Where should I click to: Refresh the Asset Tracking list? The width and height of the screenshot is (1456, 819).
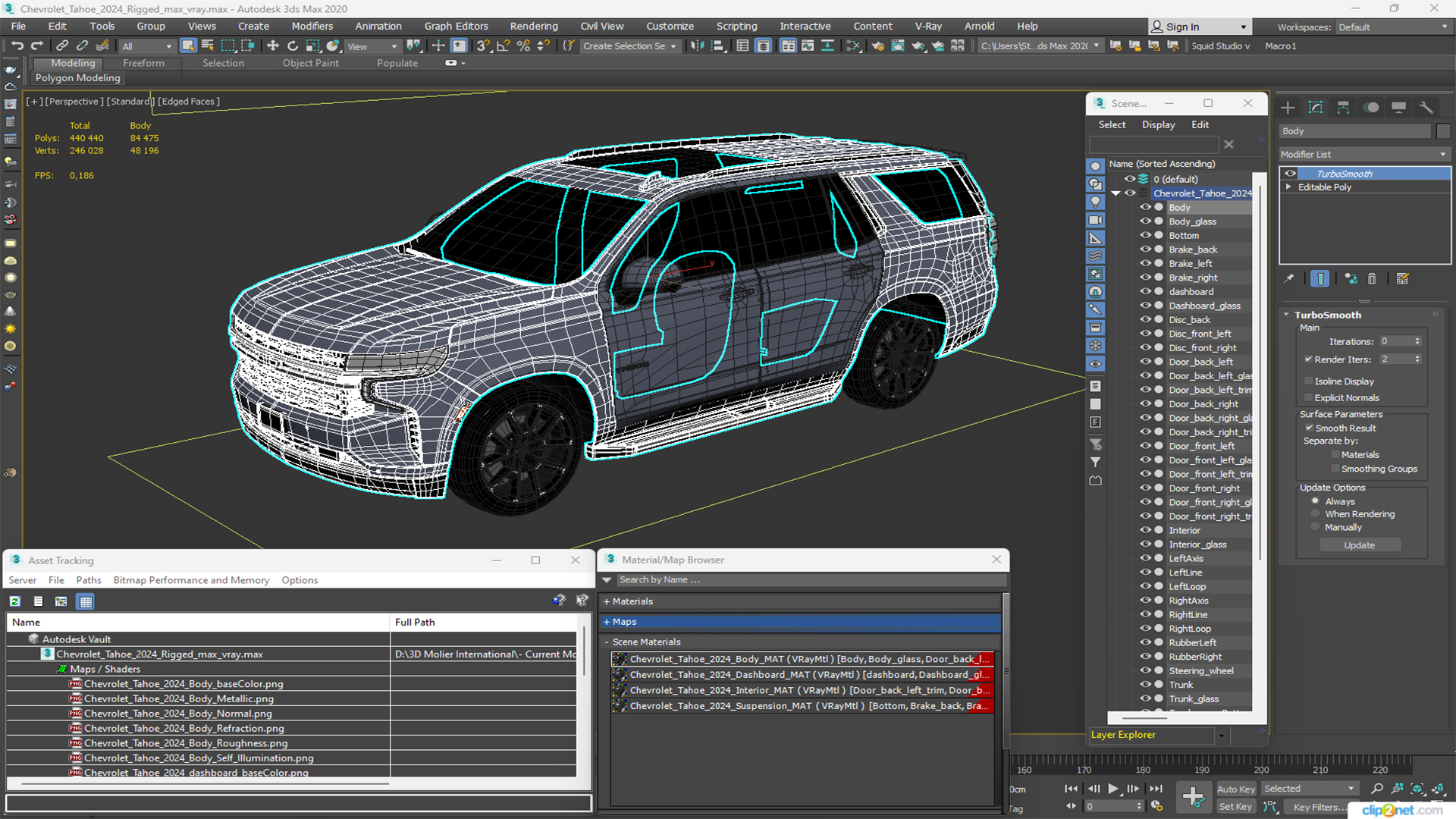[14, 601]
